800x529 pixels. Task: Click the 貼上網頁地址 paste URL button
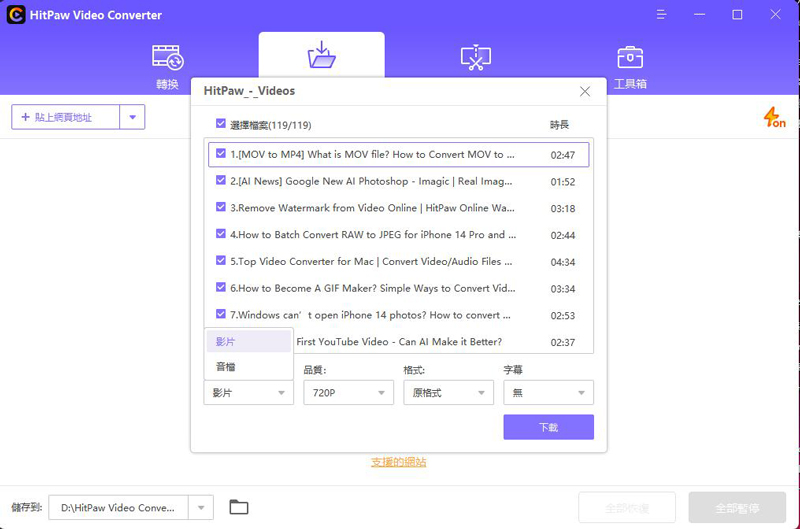coord(65,117)
